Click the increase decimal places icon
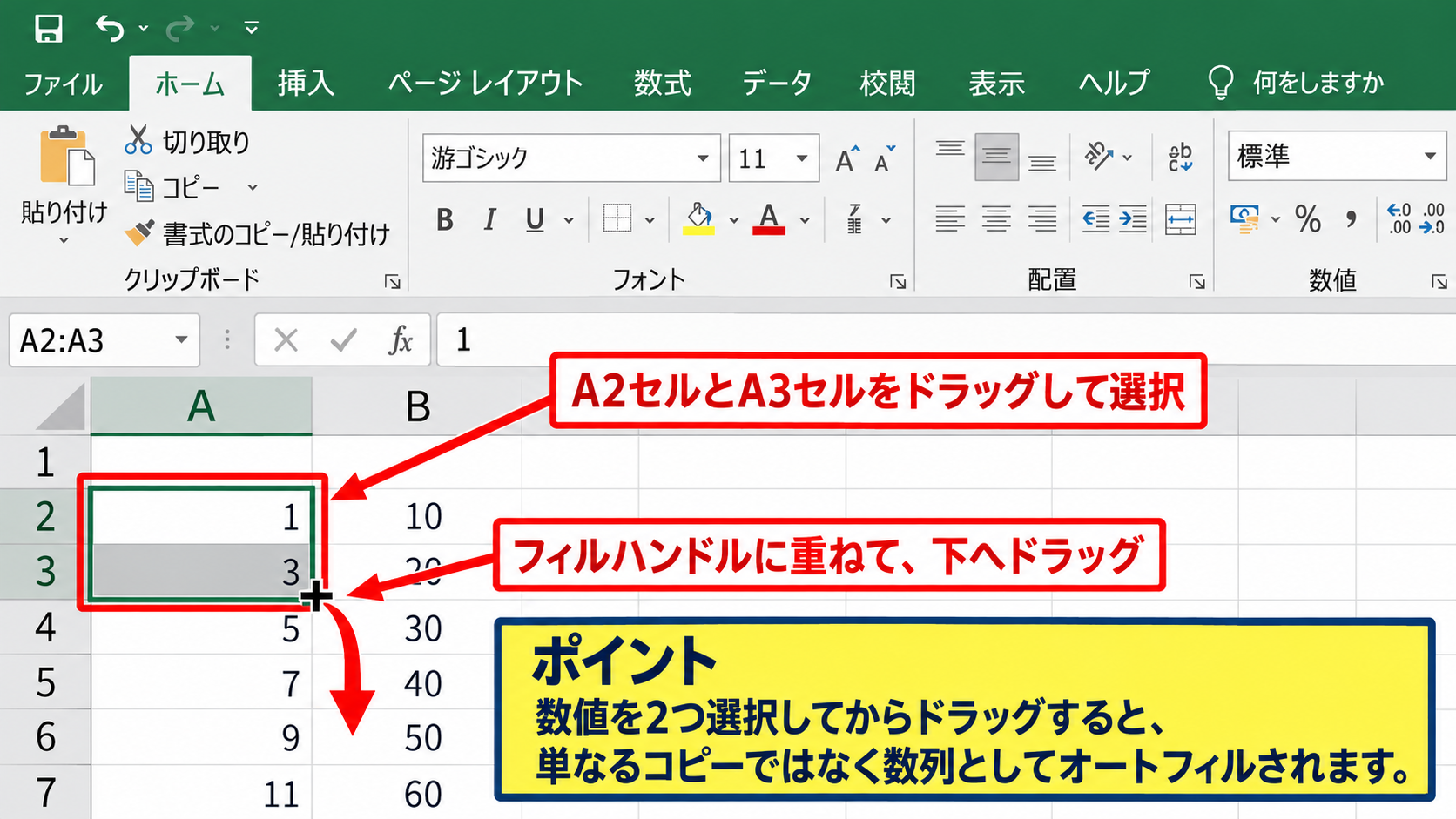Viewport: 1456px width, 819px height. (1399, 218)
